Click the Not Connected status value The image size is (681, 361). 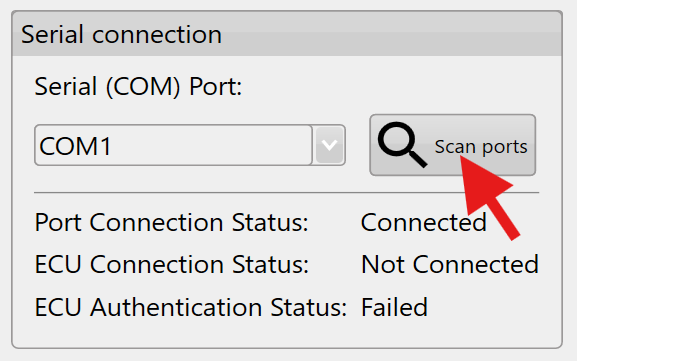(x=450, y=265)
